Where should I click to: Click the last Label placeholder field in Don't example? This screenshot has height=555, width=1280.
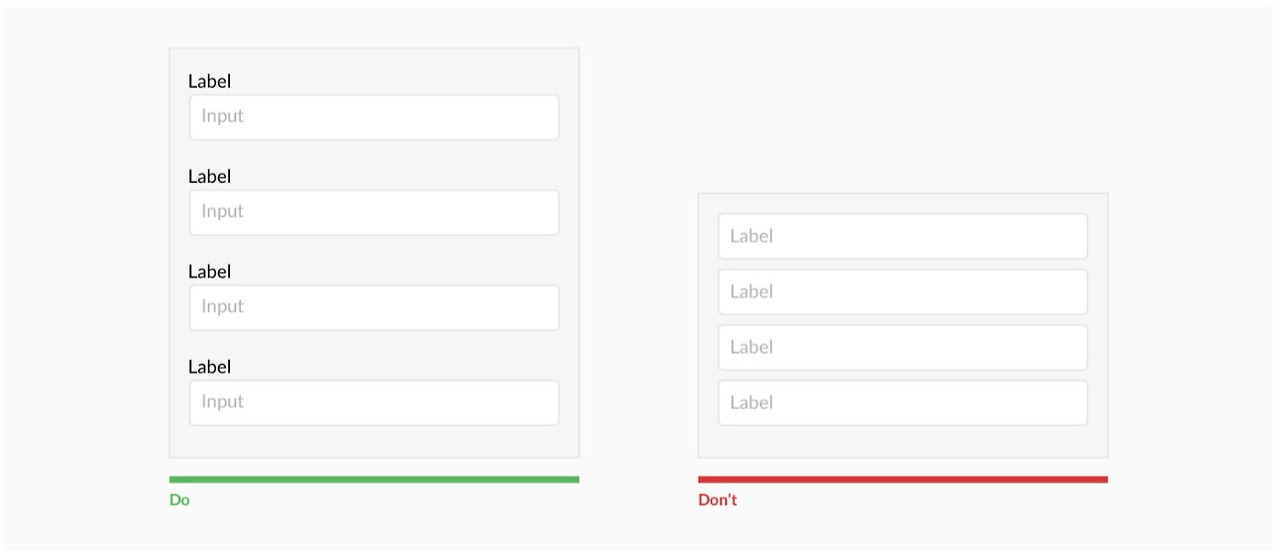tap(903, 402)
